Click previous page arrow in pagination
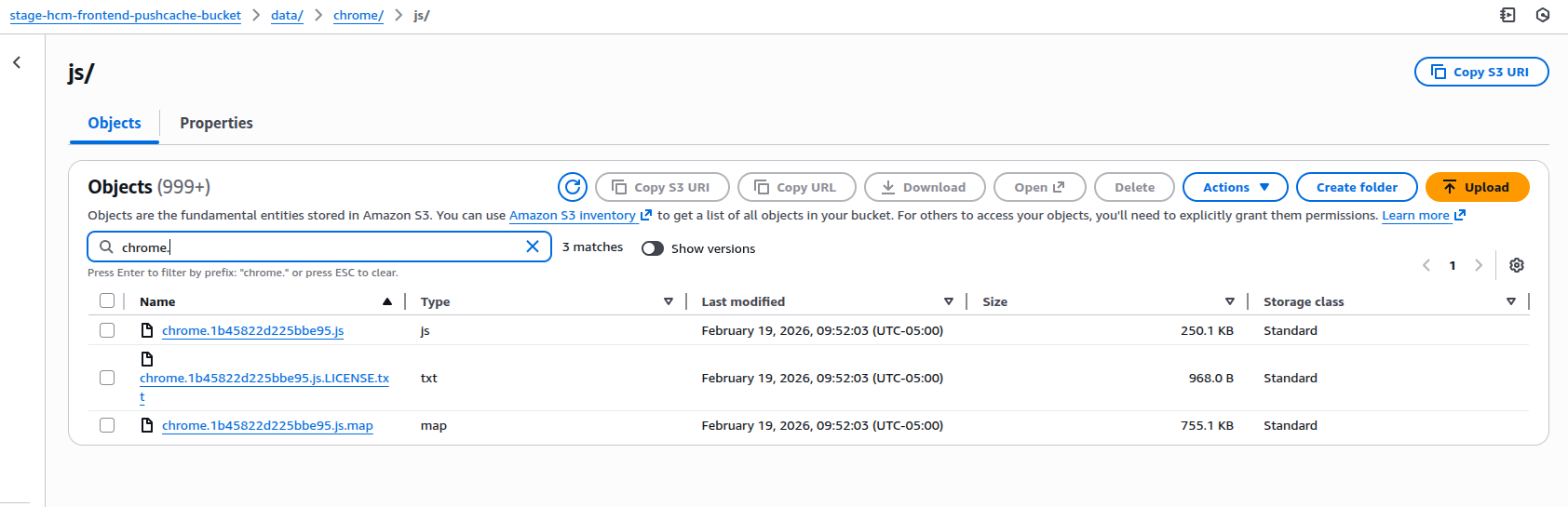Viewport: 1568px width, 507px height. click(1426, 265)
